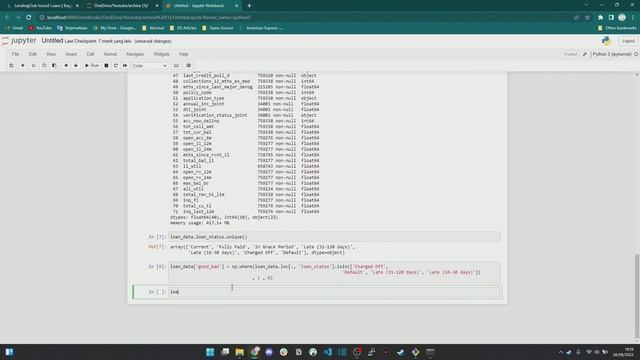Move selected cell up arrow

(66, 66)
